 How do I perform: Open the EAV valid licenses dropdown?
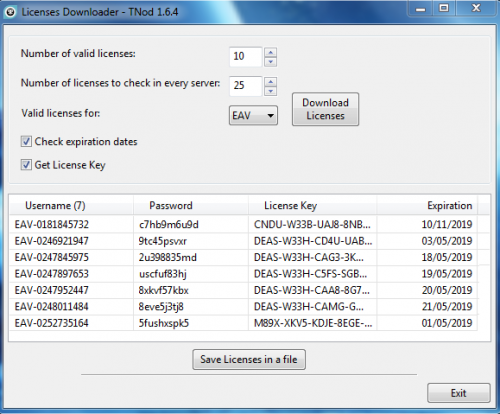[x=253, y=116]
